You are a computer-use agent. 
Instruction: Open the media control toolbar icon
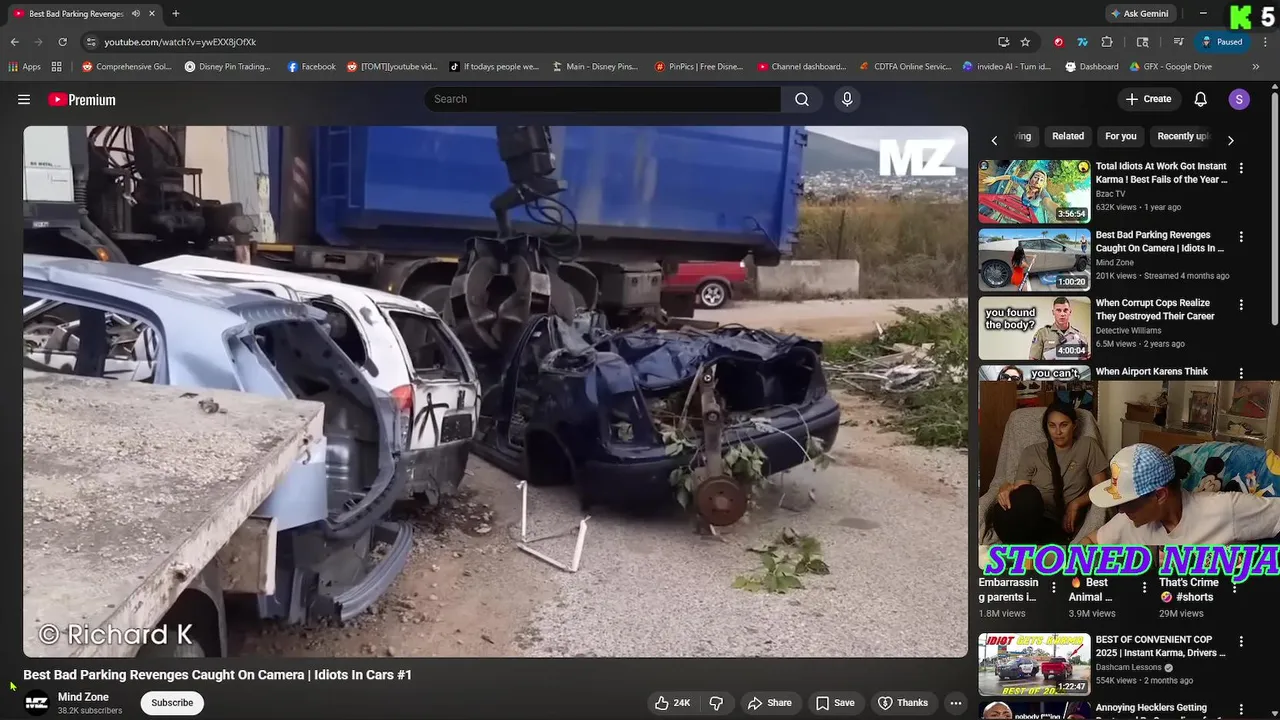[x=1179, y=42]
